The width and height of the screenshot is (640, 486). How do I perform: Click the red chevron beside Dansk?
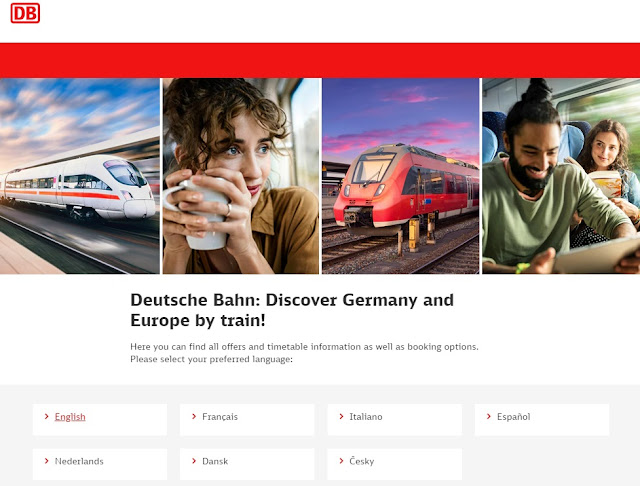pos(194,461)
